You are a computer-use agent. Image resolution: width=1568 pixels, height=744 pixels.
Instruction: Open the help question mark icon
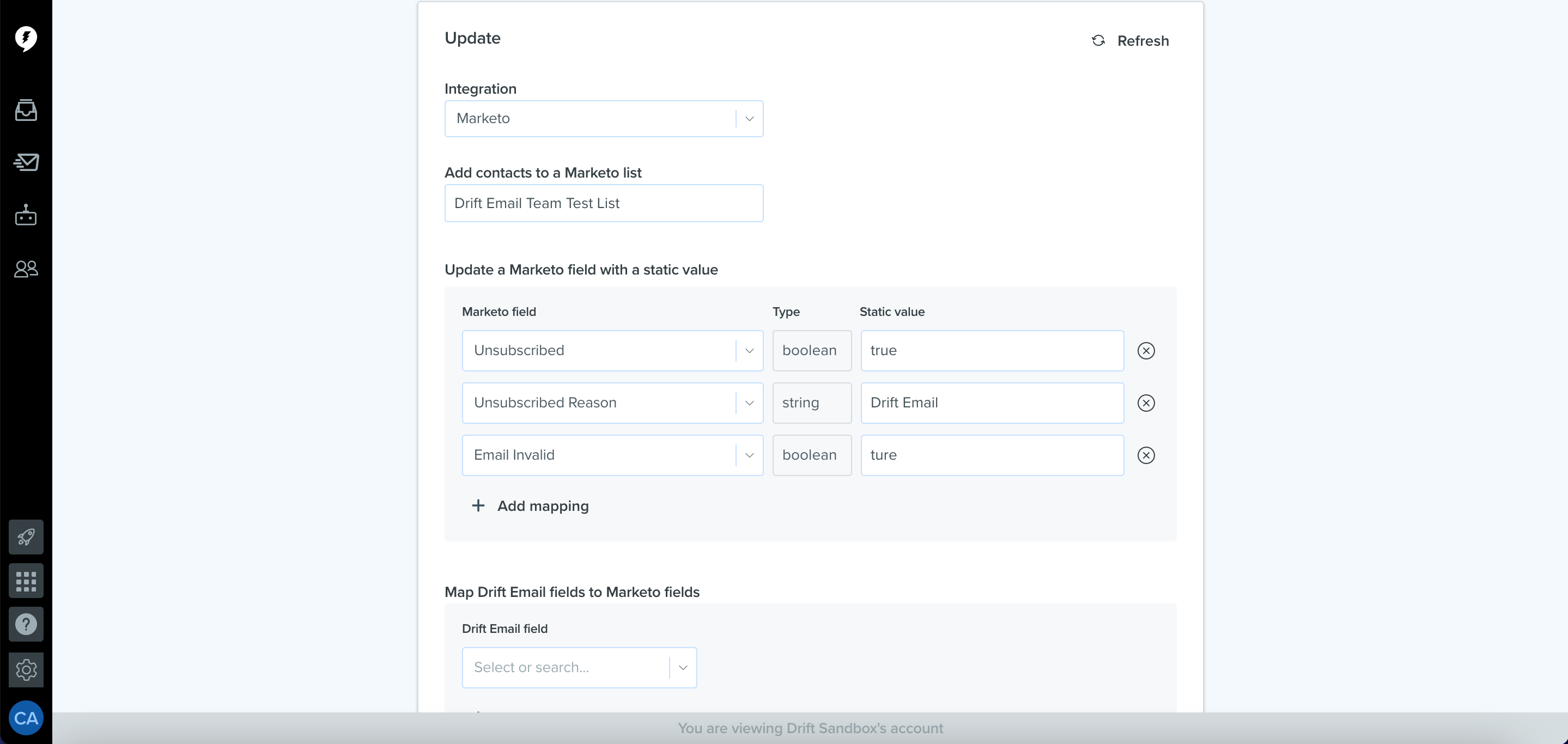26,624
